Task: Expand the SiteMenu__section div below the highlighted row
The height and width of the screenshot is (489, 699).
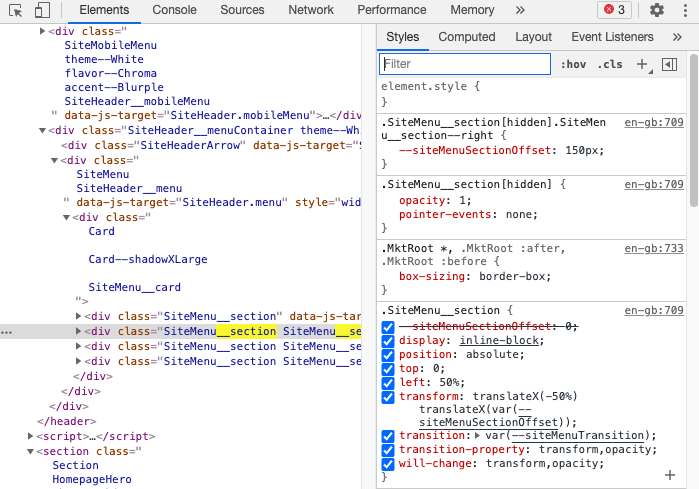Action: pyautogui.click(x=78, y=346)
